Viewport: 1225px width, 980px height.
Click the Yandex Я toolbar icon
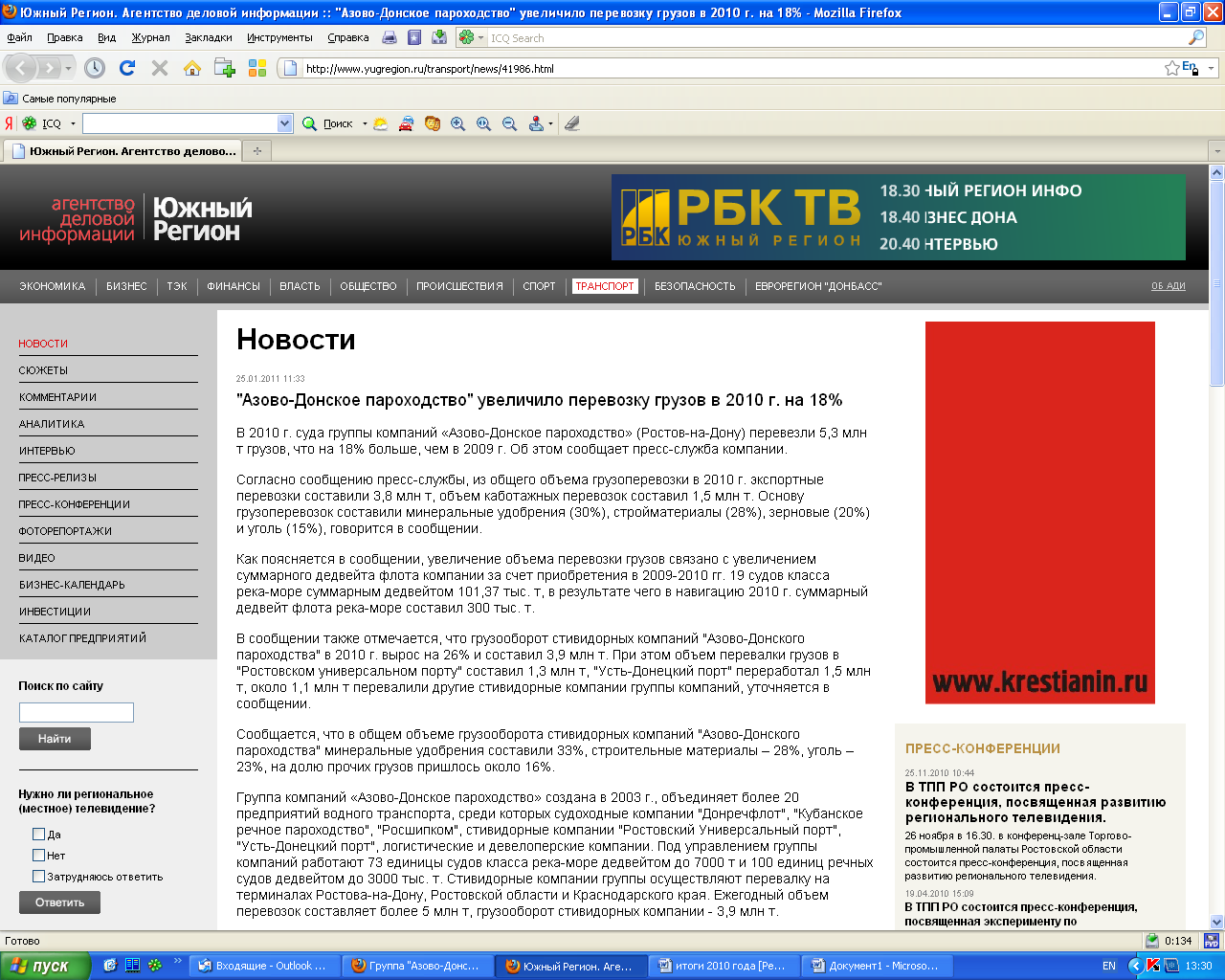[9, 123]
